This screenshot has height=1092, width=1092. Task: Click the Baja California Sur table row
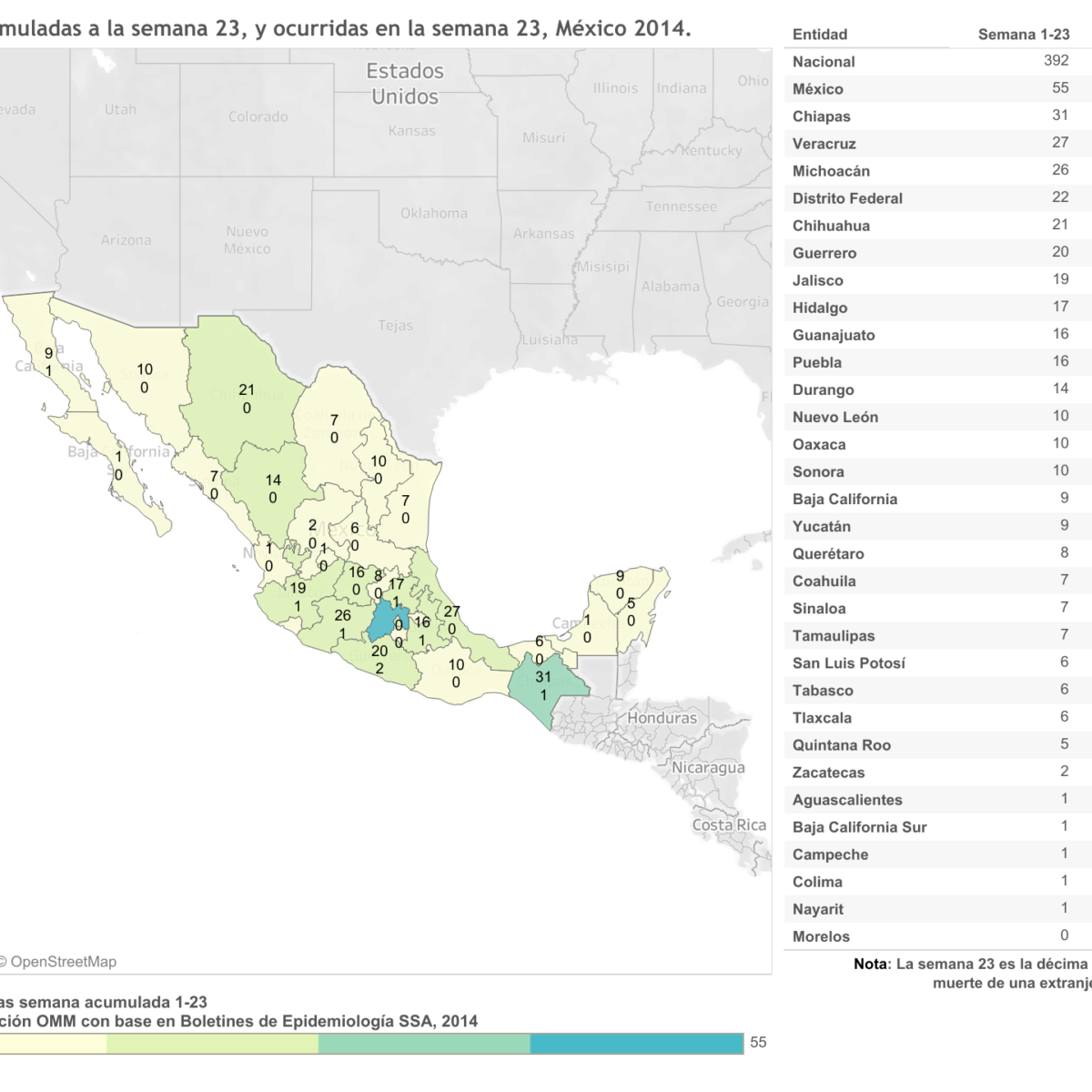tap(937, 827)
